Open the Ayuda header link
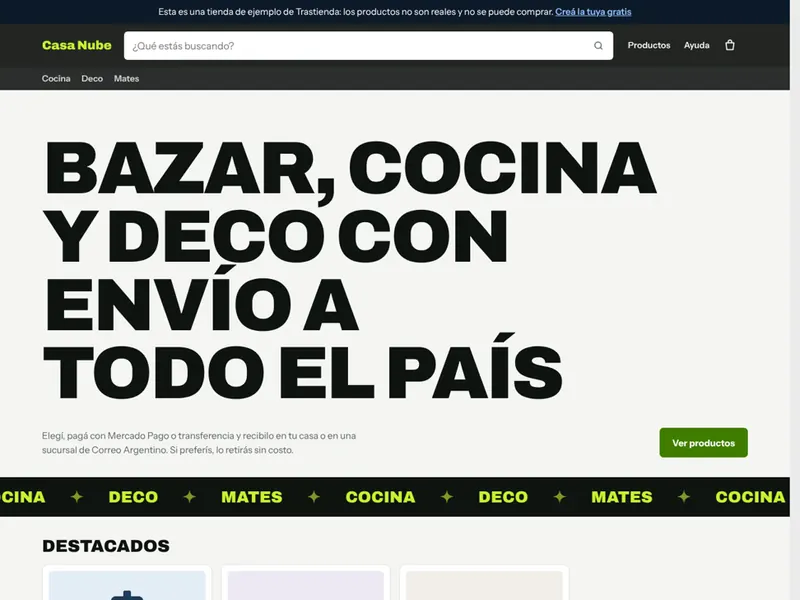 [696, 45]
